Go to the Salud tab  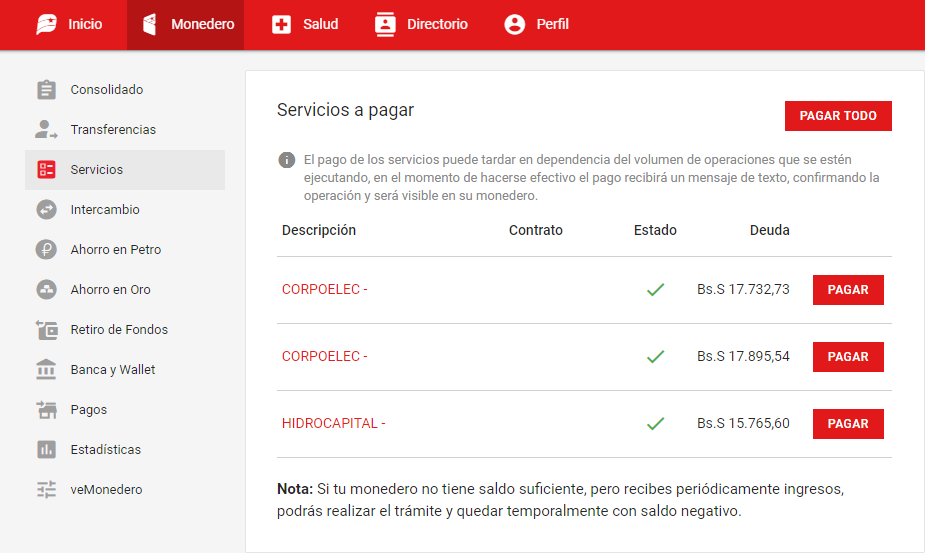[305, 24]
